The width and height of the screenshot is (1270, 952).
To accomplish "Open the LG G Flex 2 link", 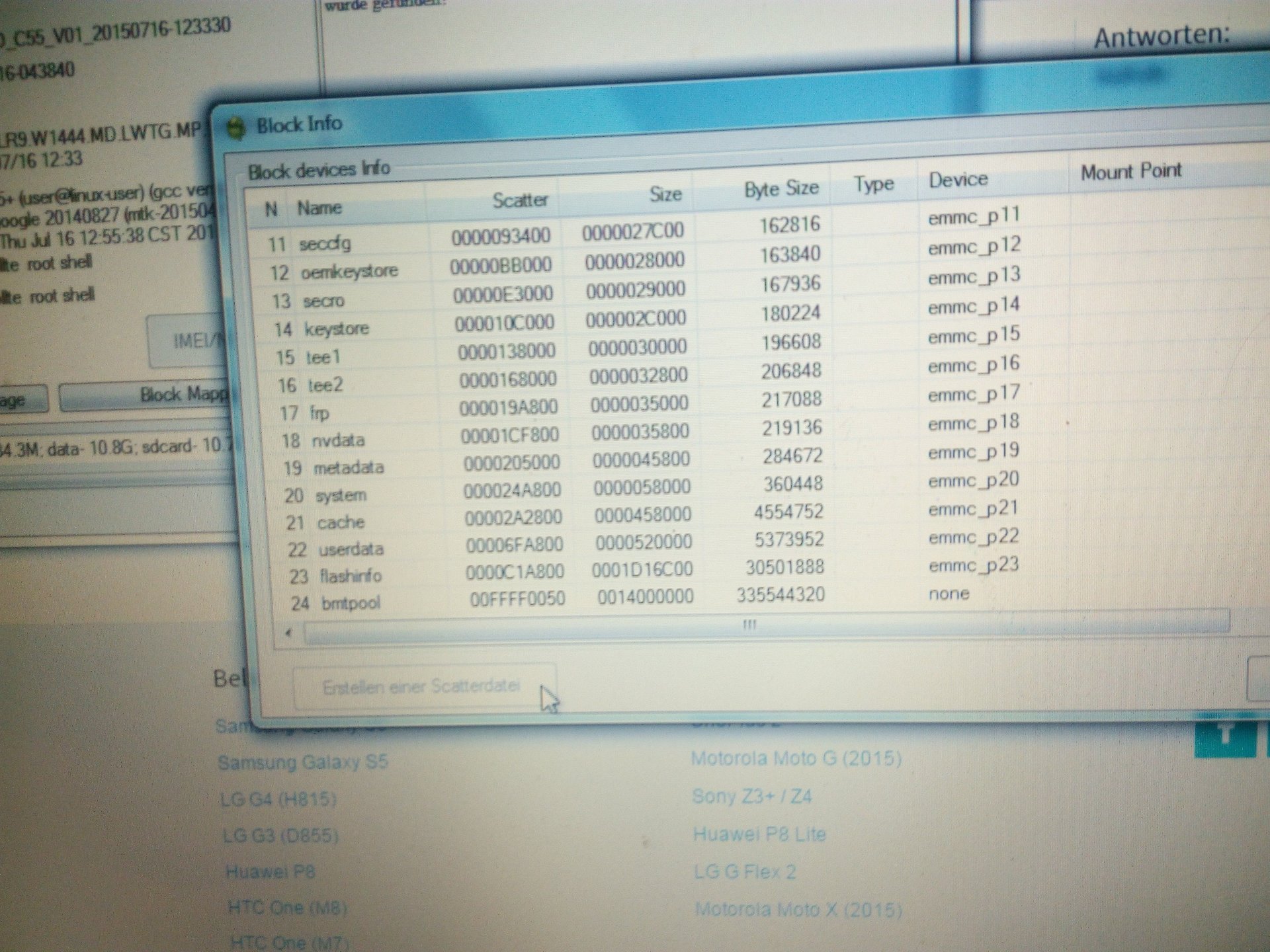I will click(745, 871).
